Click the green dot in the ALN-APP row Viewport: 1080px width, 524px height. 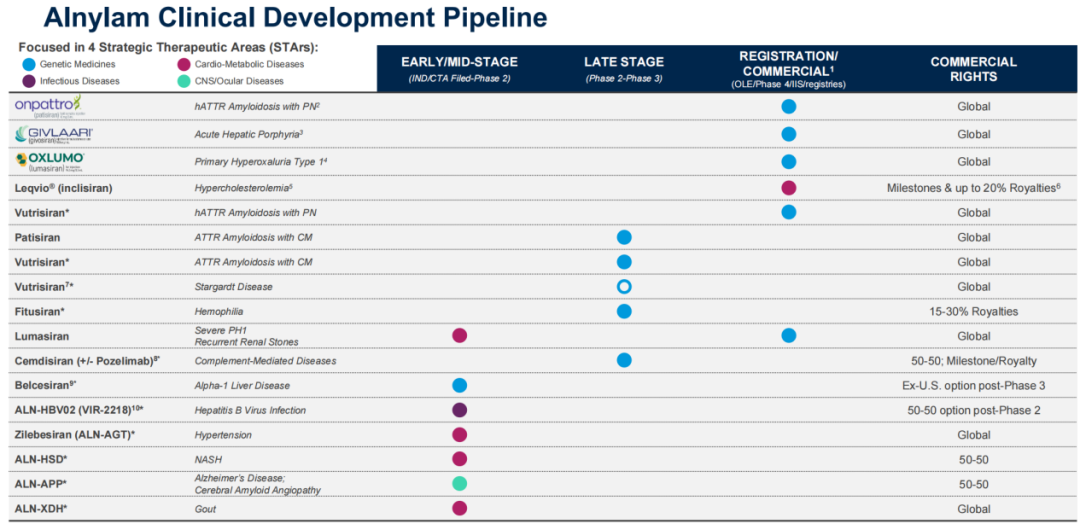tap(460, 483)
